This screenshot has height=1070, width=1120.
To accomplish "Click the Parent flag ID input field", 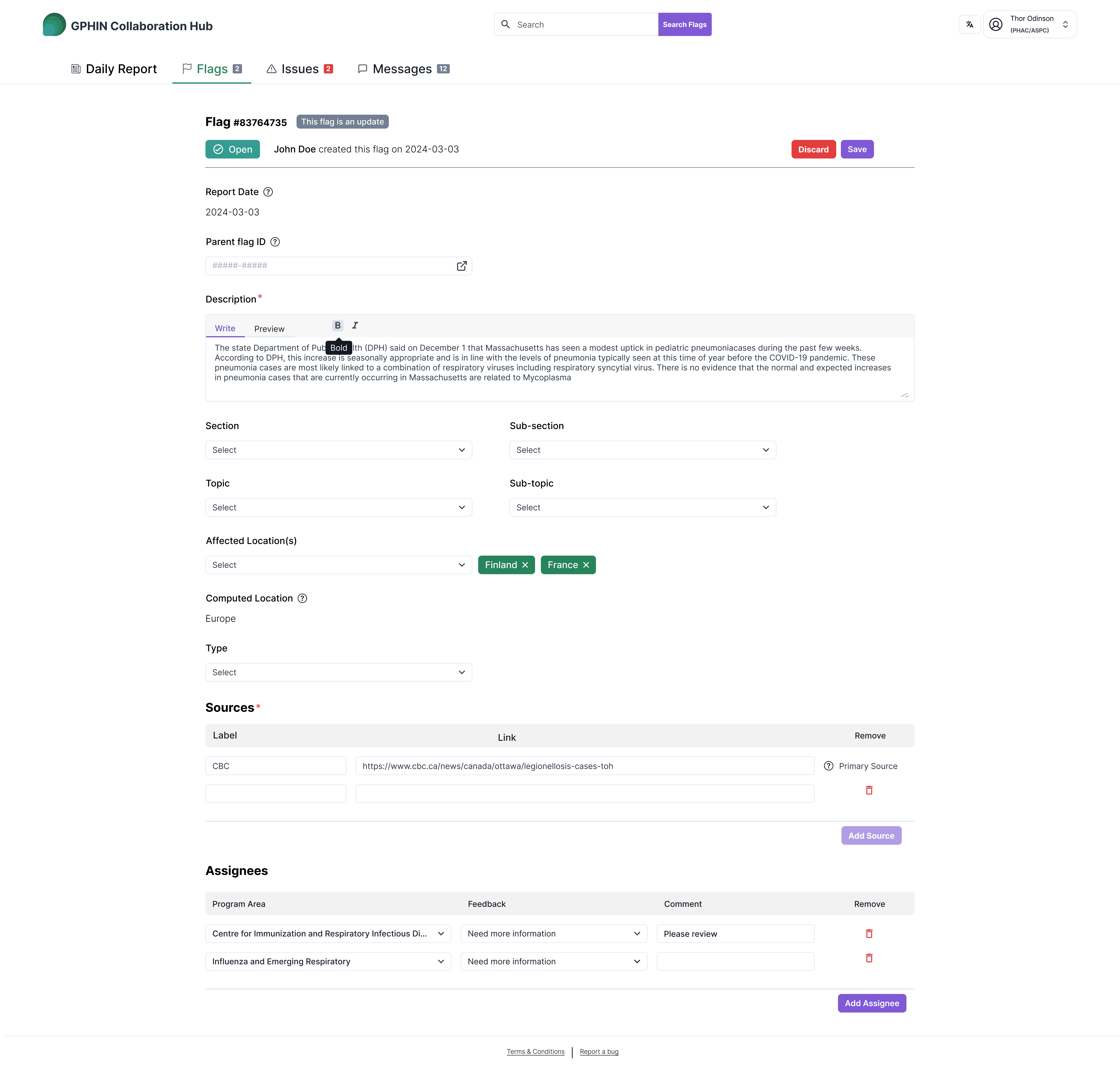I will (331, 266).
